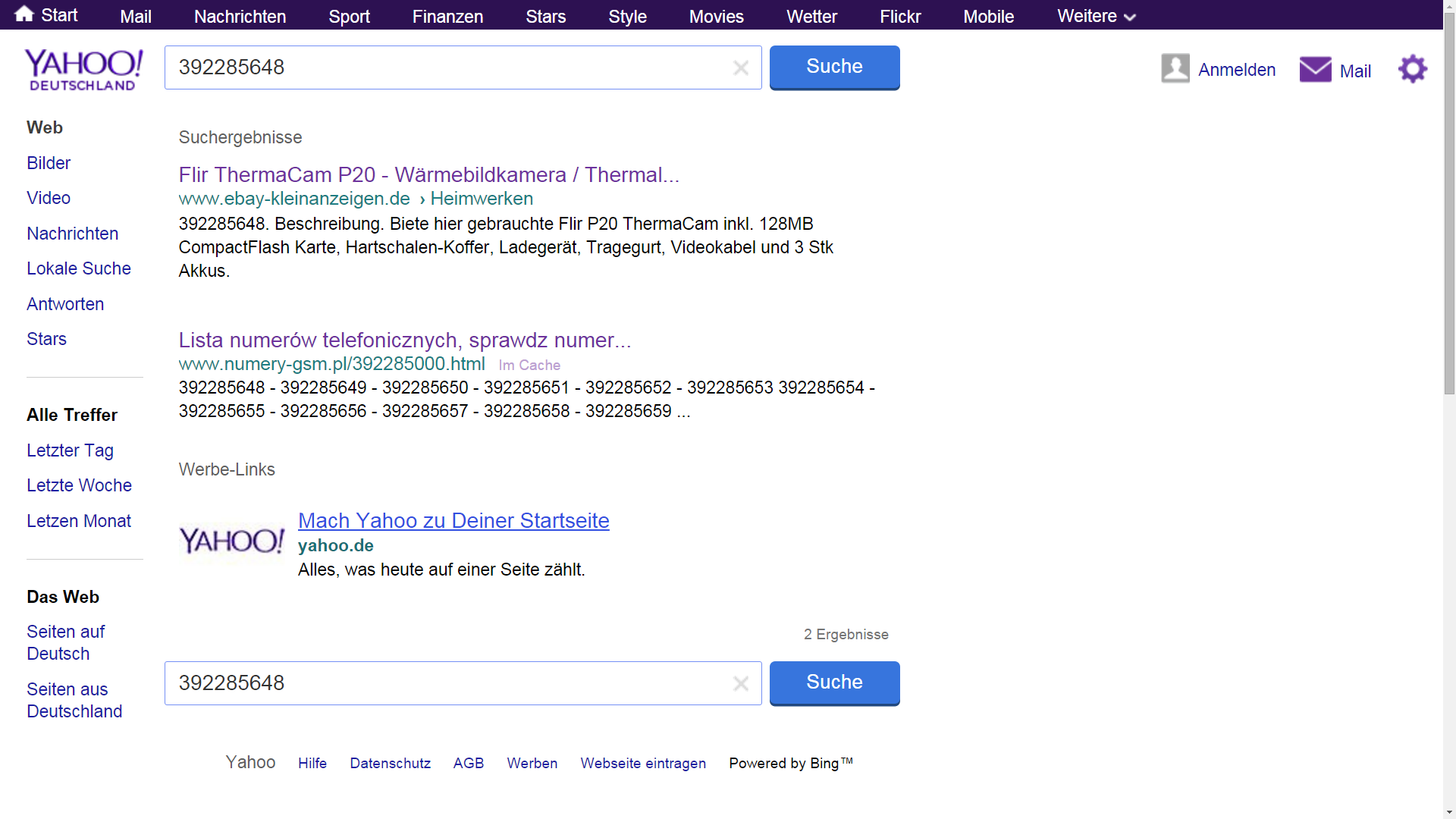Open Flir ThermaCam P20 result title
The width and height of the screenshot is (1456, 819).
[x=429, y=175]
